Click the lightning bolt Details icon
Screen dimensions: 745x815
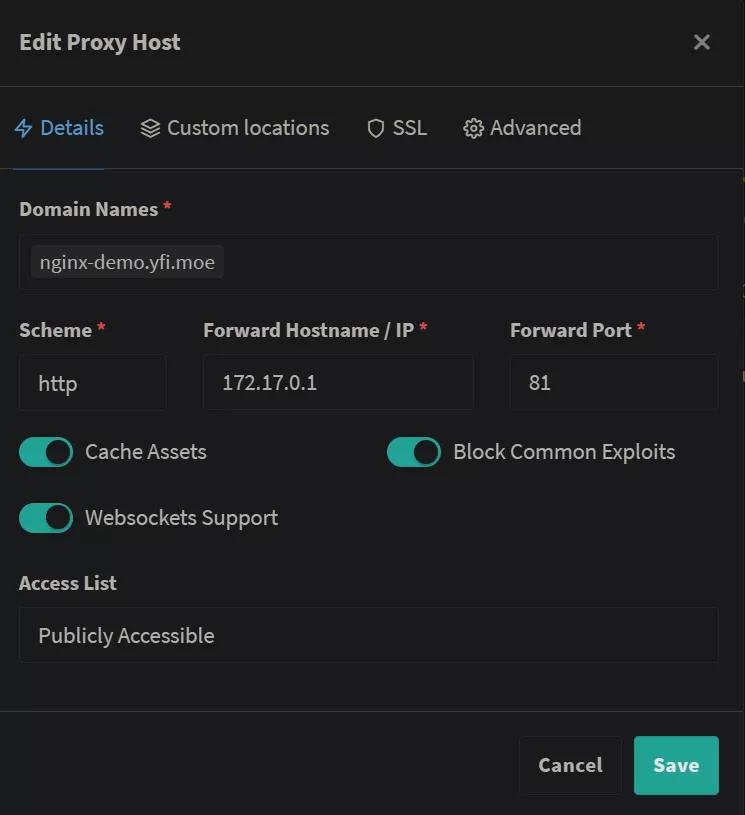pyautogui.click(x=23, y=128)
